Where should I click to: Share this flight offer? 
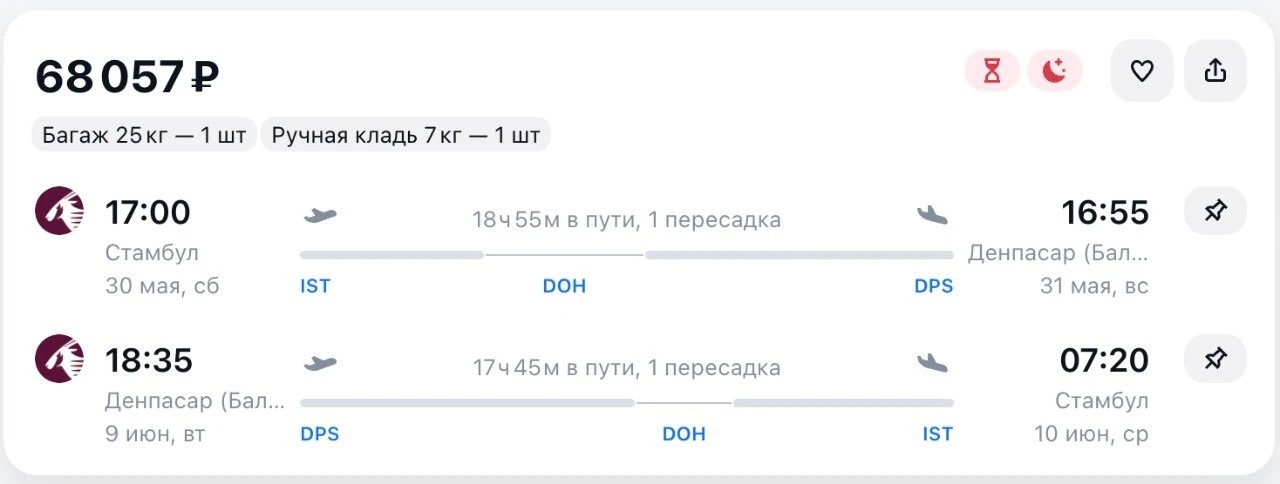click(x=1215, y=71)
